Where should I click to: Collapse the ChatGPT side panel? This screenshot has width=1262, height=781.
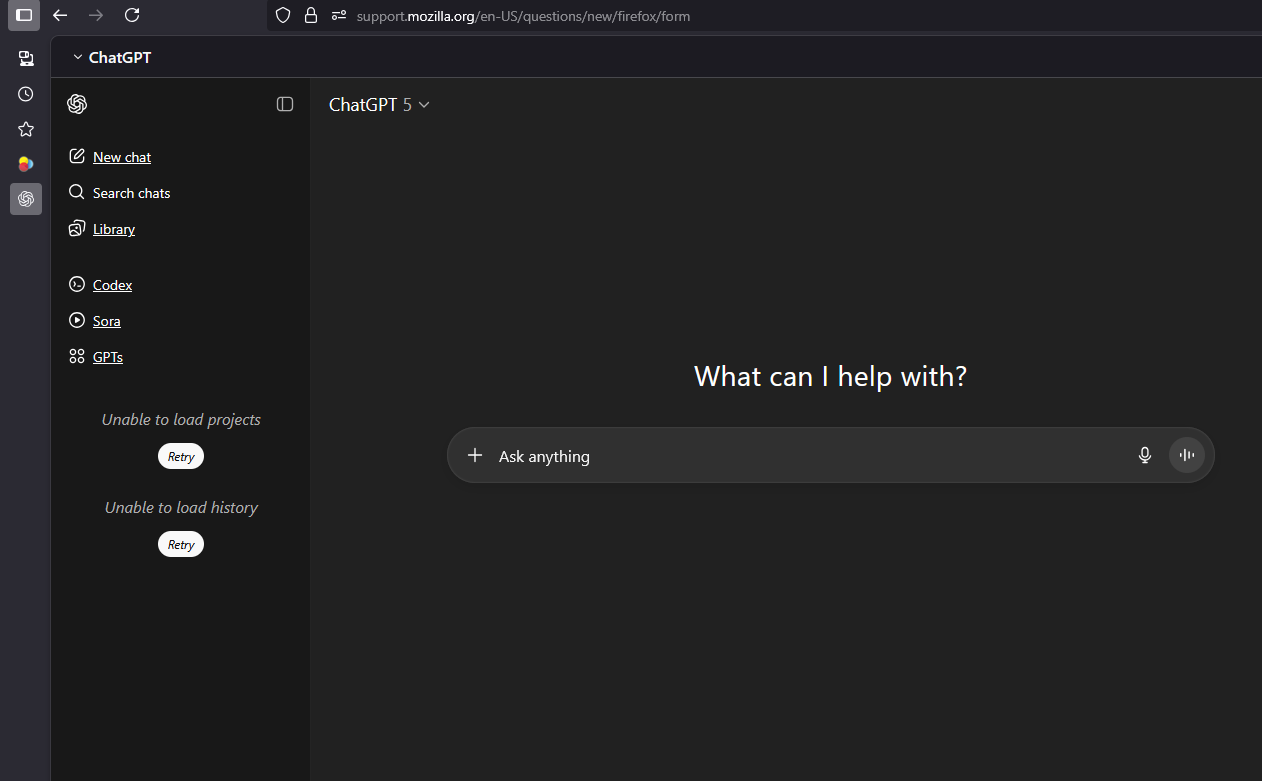(285, 104)
